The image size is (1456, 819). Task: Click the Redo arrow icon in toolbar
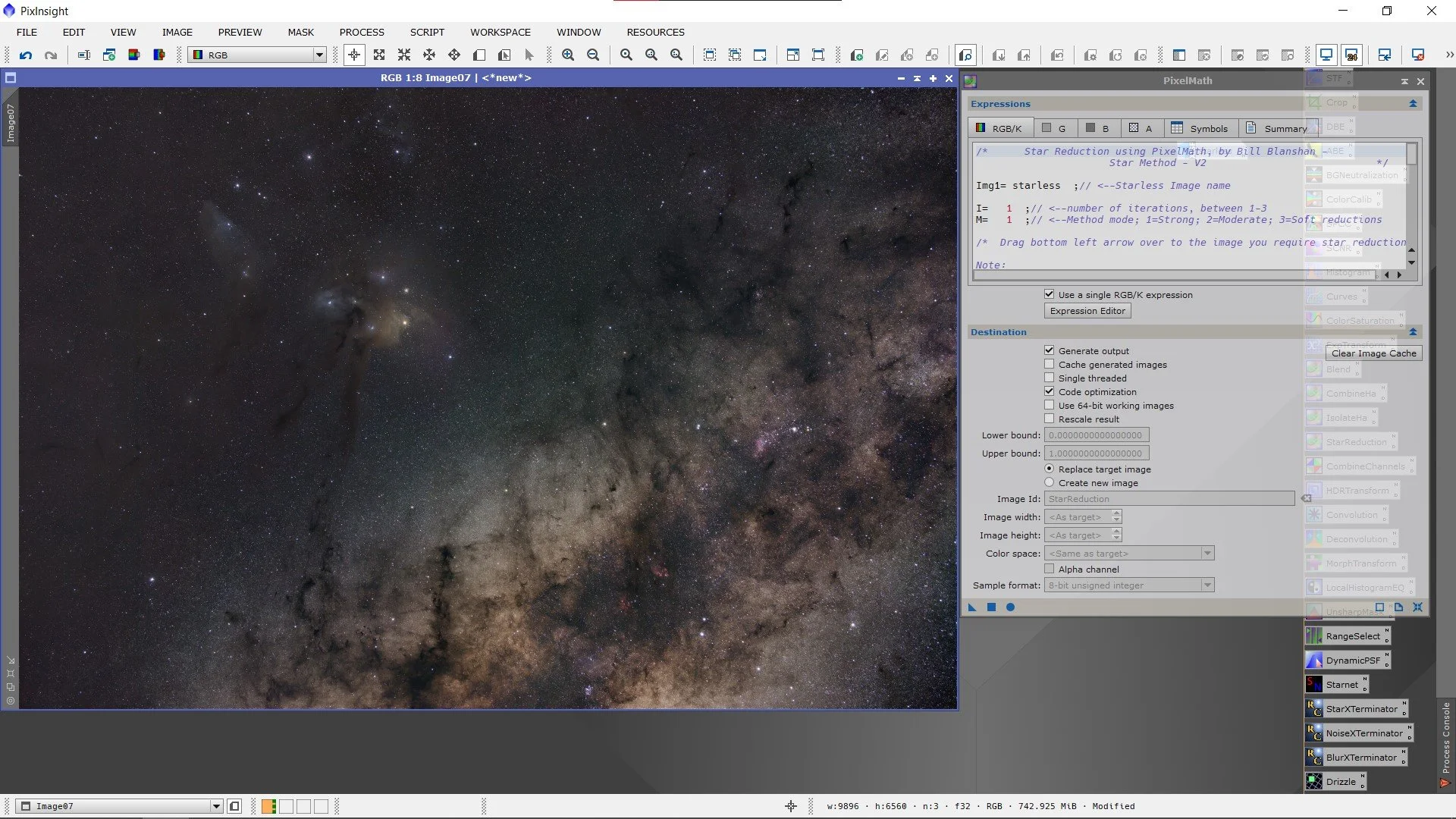tap(51, 55)
